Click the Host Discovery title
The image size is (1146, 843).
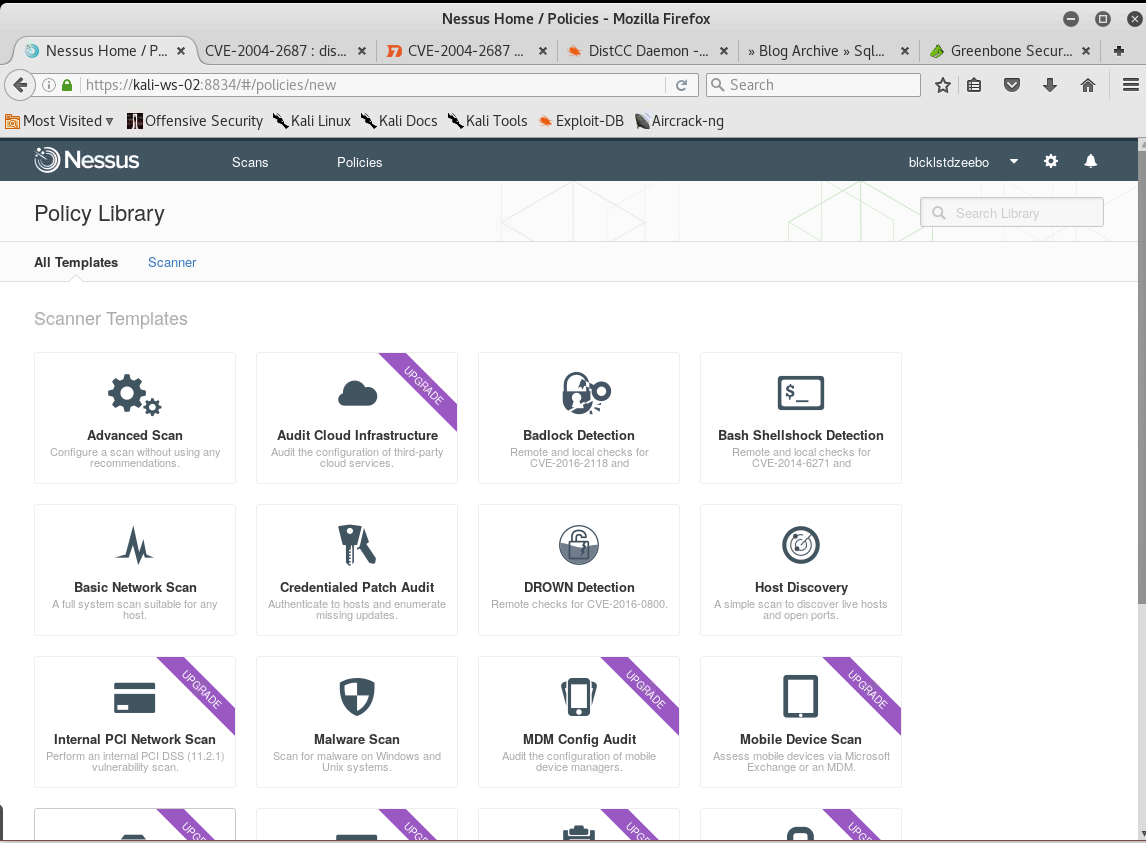pyautogui.click(x=801, y=587)
